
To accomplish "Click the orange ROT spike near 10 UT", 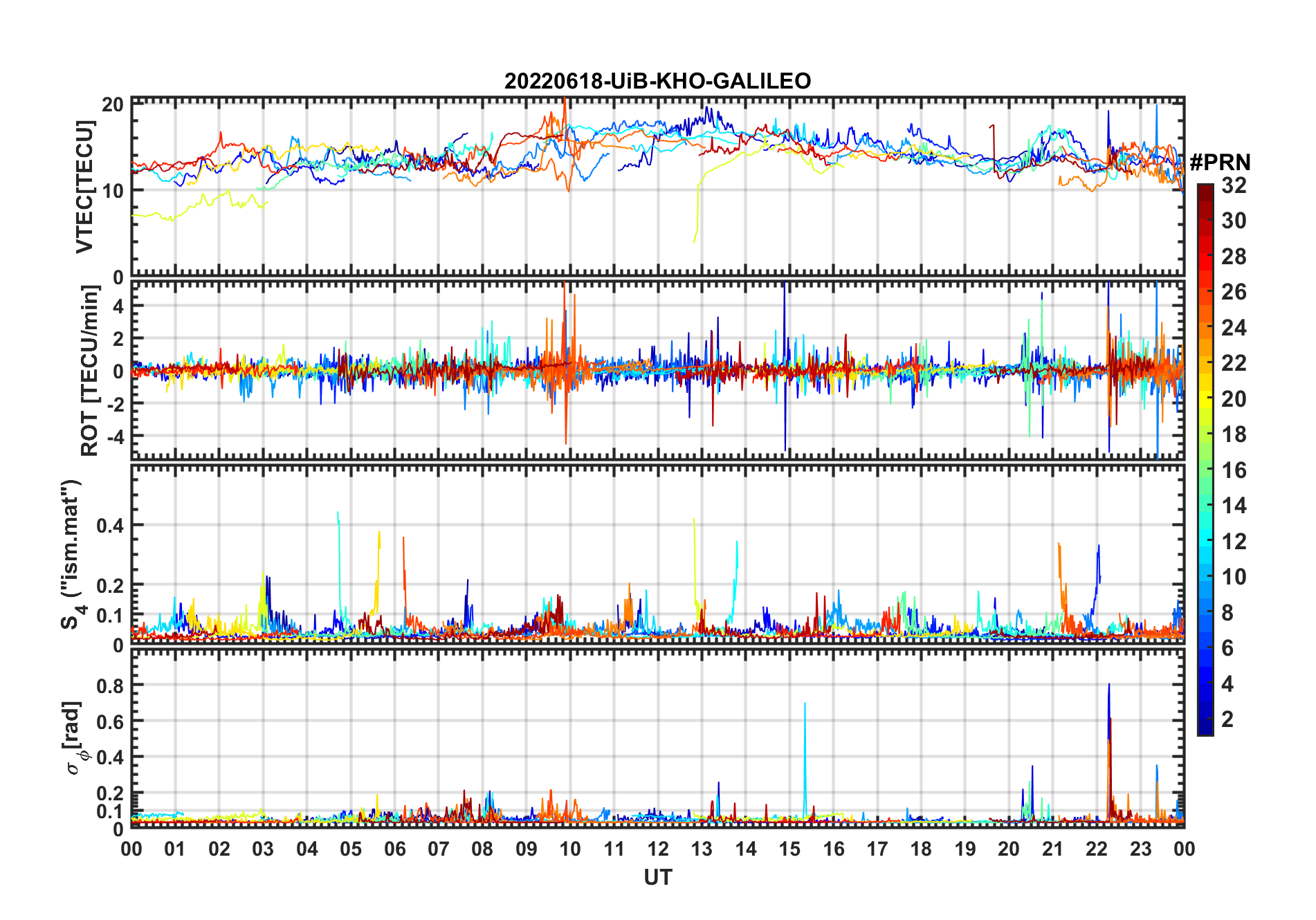I will pos(565,362).
